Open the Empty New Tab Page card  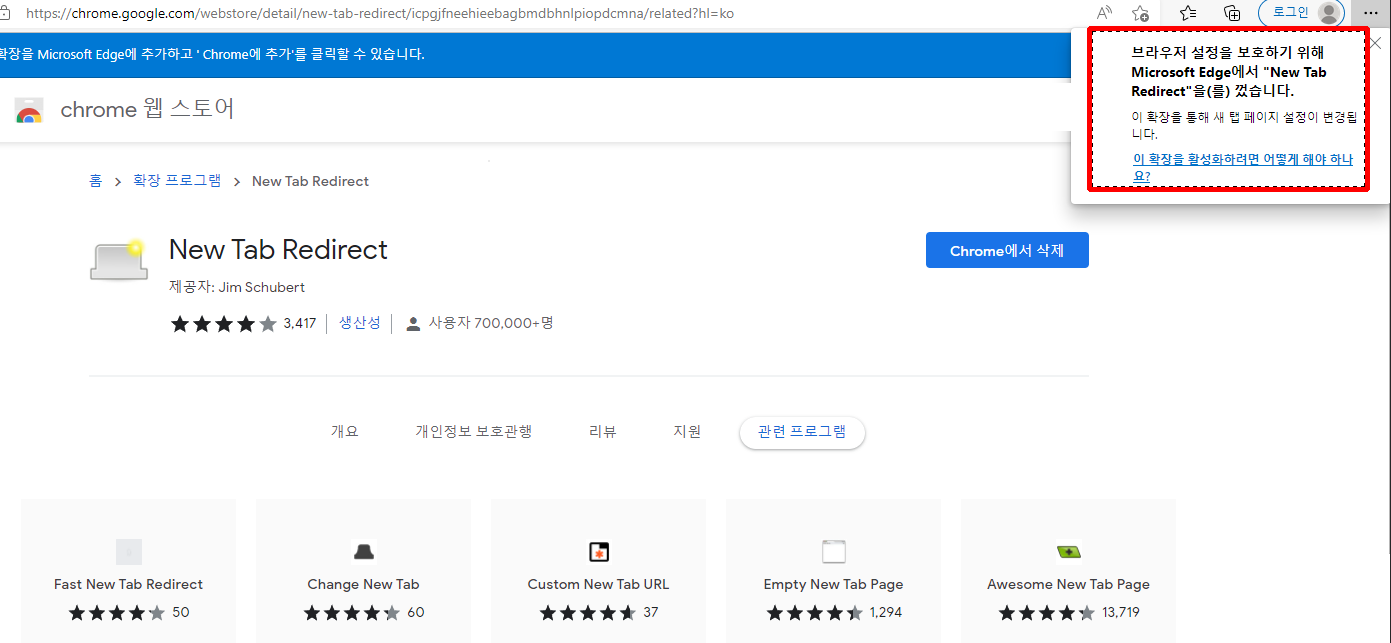[x=833, y=570]
